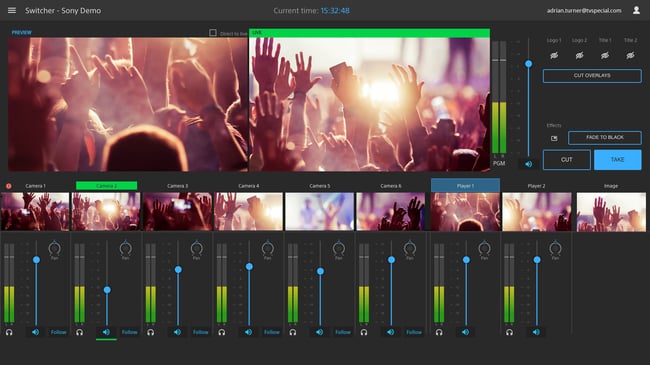The width and height of the screenshot is (650, 365).
Task: Mute the PGM master speaker
Action: (x=528, y=164)
